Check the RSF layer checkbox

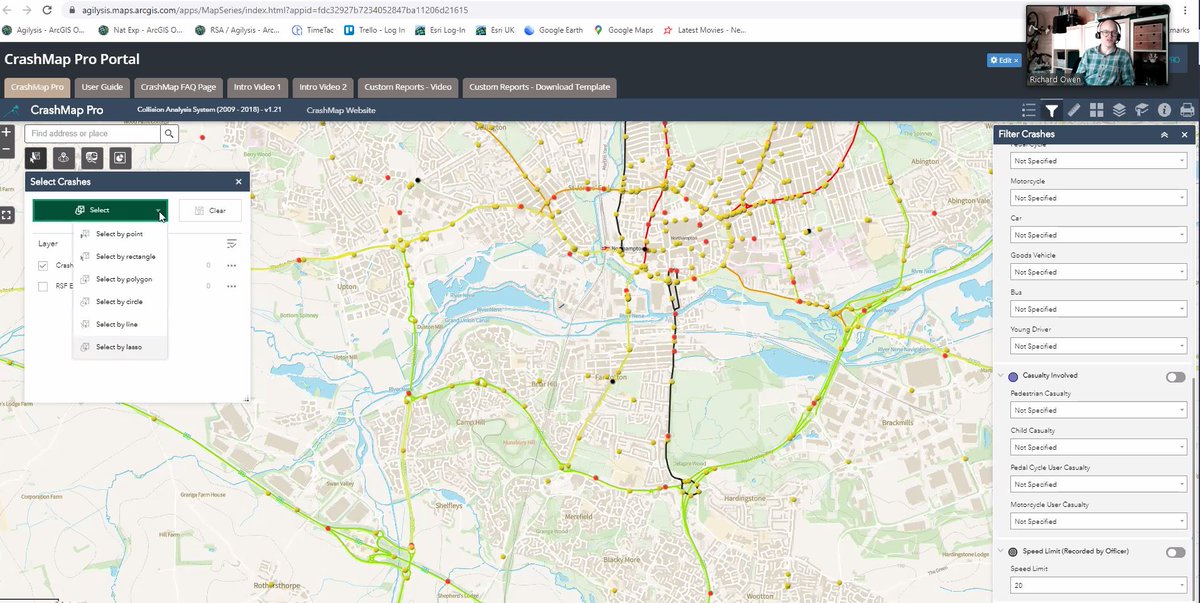tap(43, 286)
